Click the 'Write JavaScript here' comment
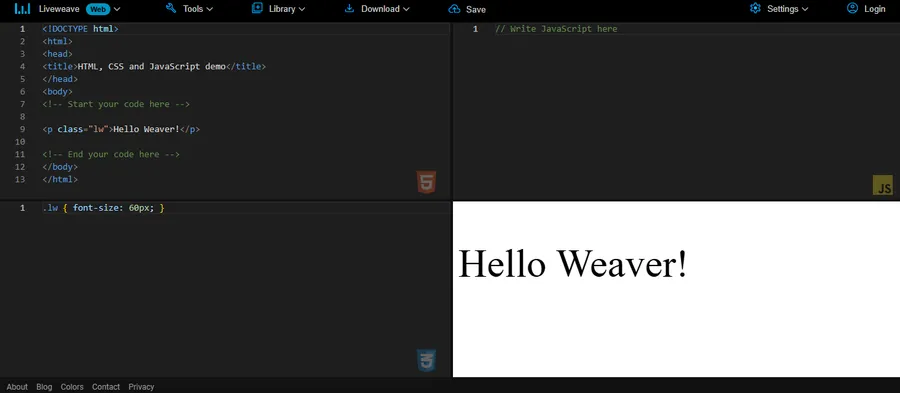Viewport: 900px width, 393px height. (556, 29)
